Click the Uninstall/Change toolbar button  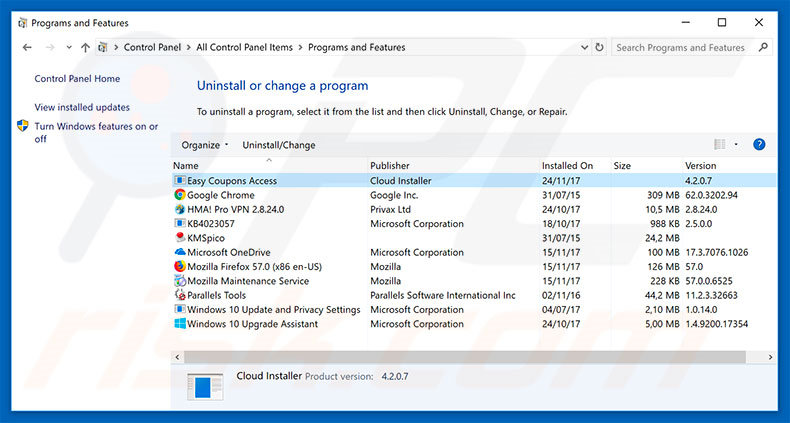(278, 145)
